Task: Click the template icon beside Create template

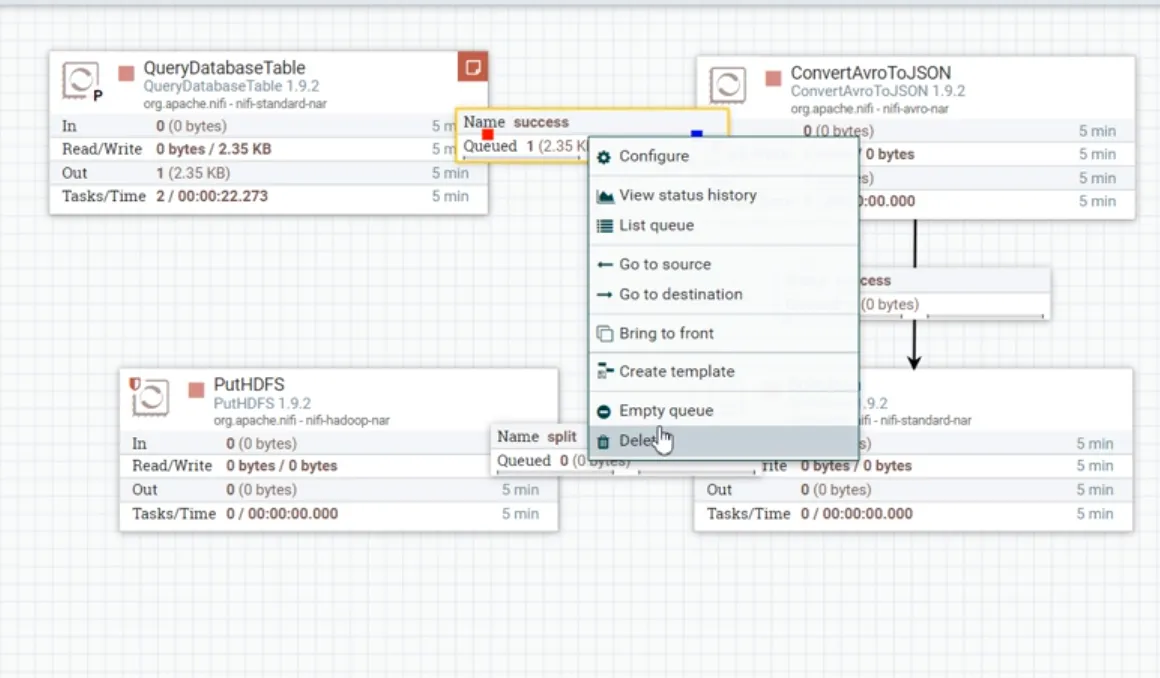Action: (605, 371)
